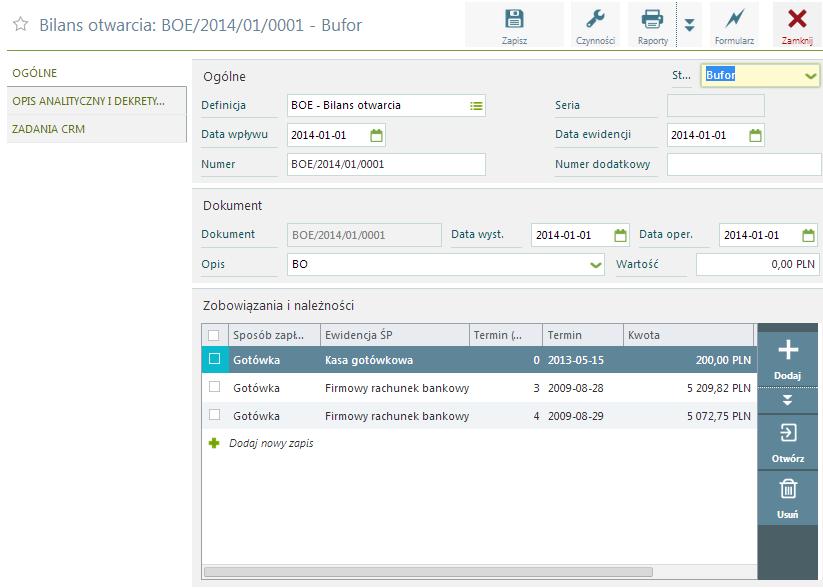
Task: Open the Data oper. calendar picker
Action: coord(808,235)
